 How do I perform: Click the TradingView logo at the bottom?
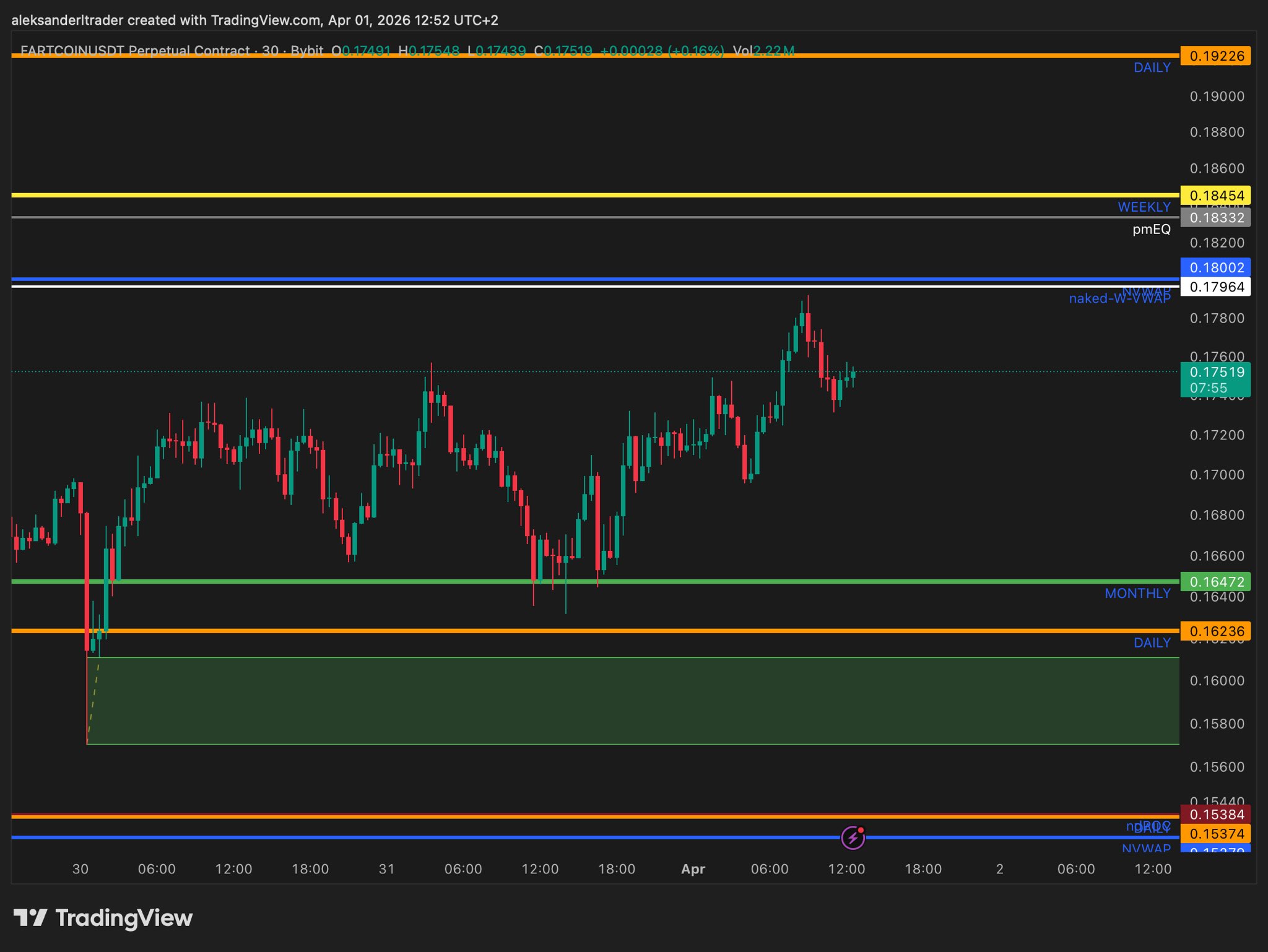click(x=103, y=917)
